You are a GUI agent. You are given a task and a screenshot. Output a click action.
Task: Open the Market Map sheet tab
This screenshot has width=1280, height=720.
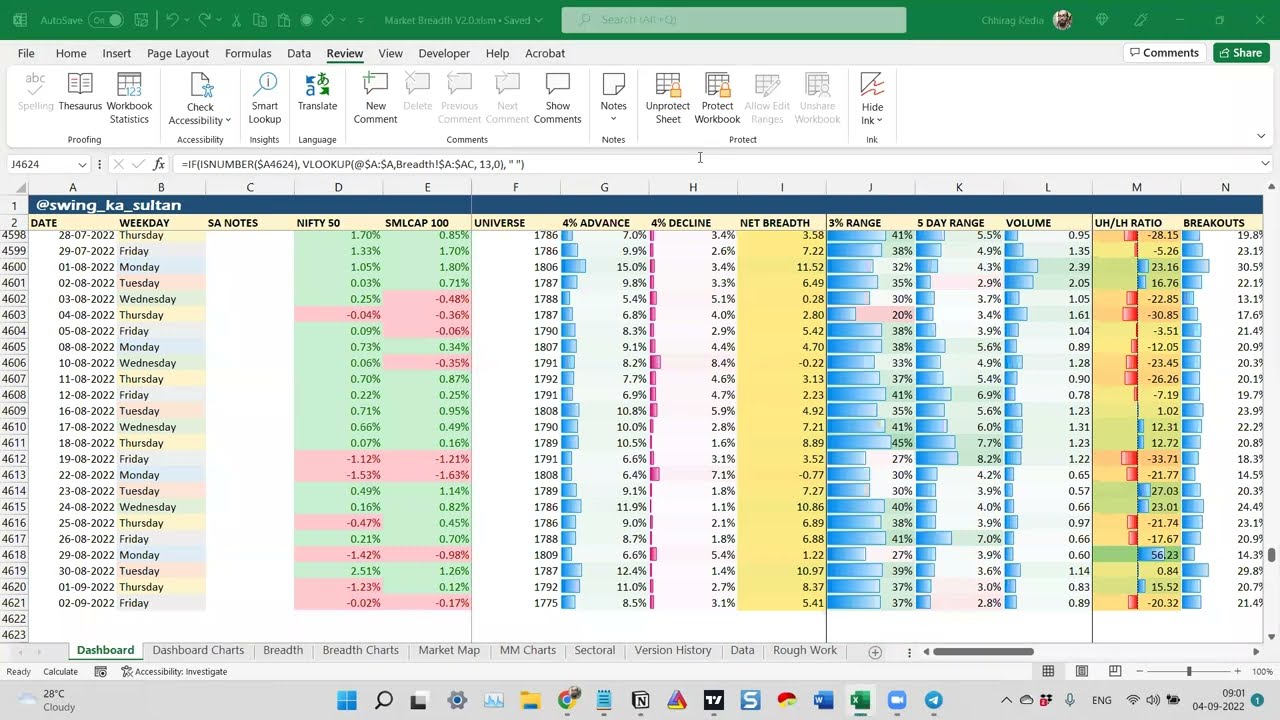(x=449, y=651)
